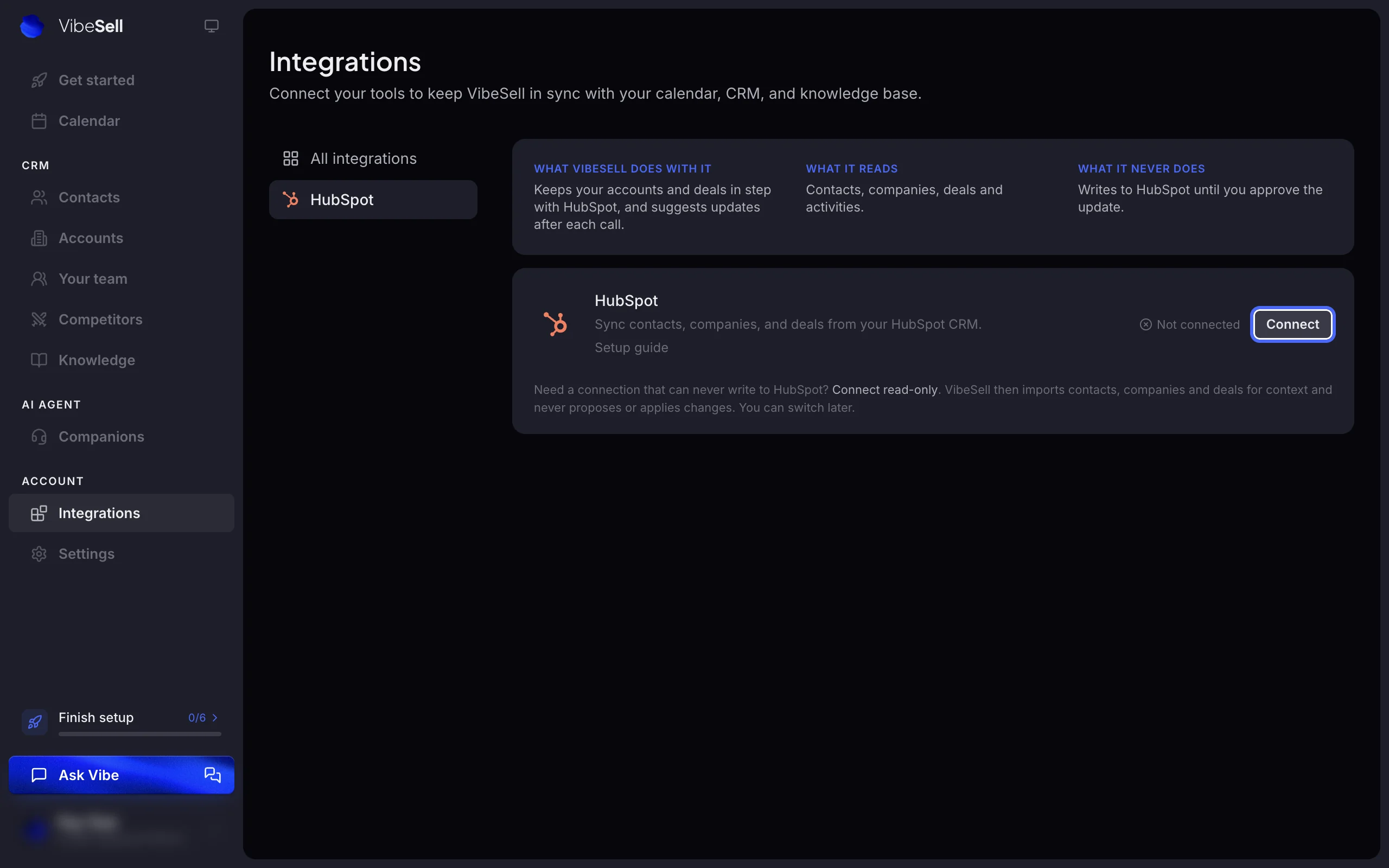Click the Connect button for HubSpot
Screen dimensions: 1389x868
point(1292,324)
